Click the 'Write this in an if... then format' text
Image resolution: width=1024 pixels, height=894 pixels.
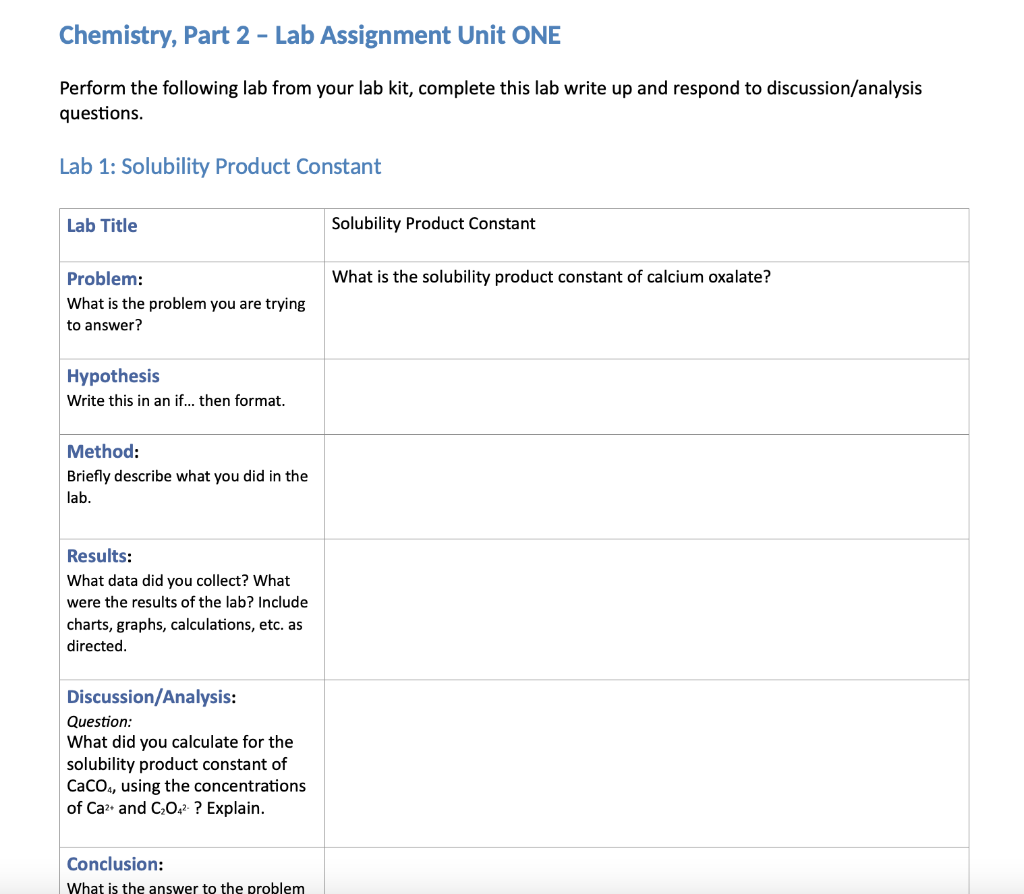tap(176, 401)
